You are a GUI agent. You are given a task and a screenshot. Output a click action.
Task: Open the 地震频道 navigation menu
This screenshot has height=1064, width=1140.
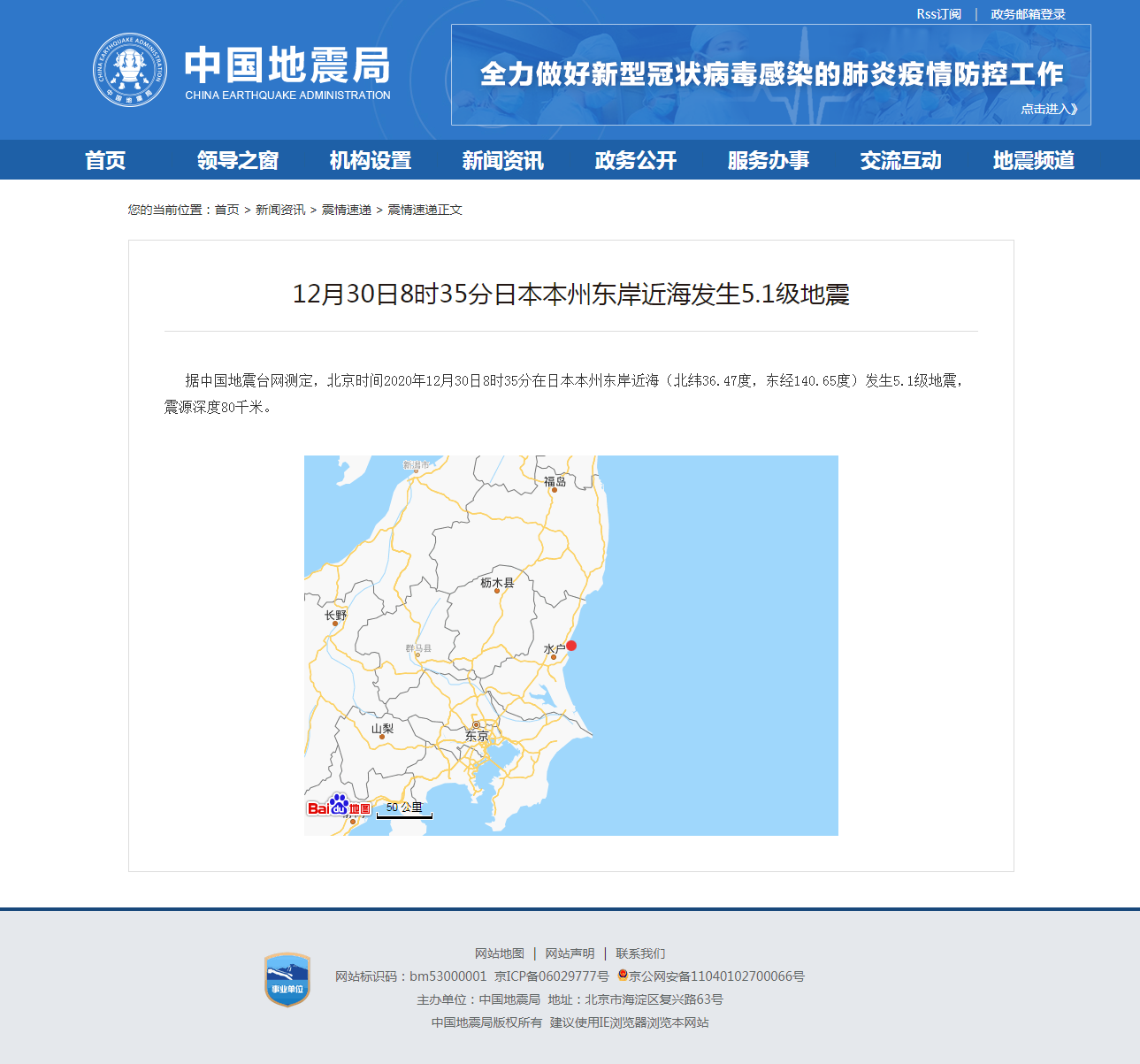(x=1034, y=160)
